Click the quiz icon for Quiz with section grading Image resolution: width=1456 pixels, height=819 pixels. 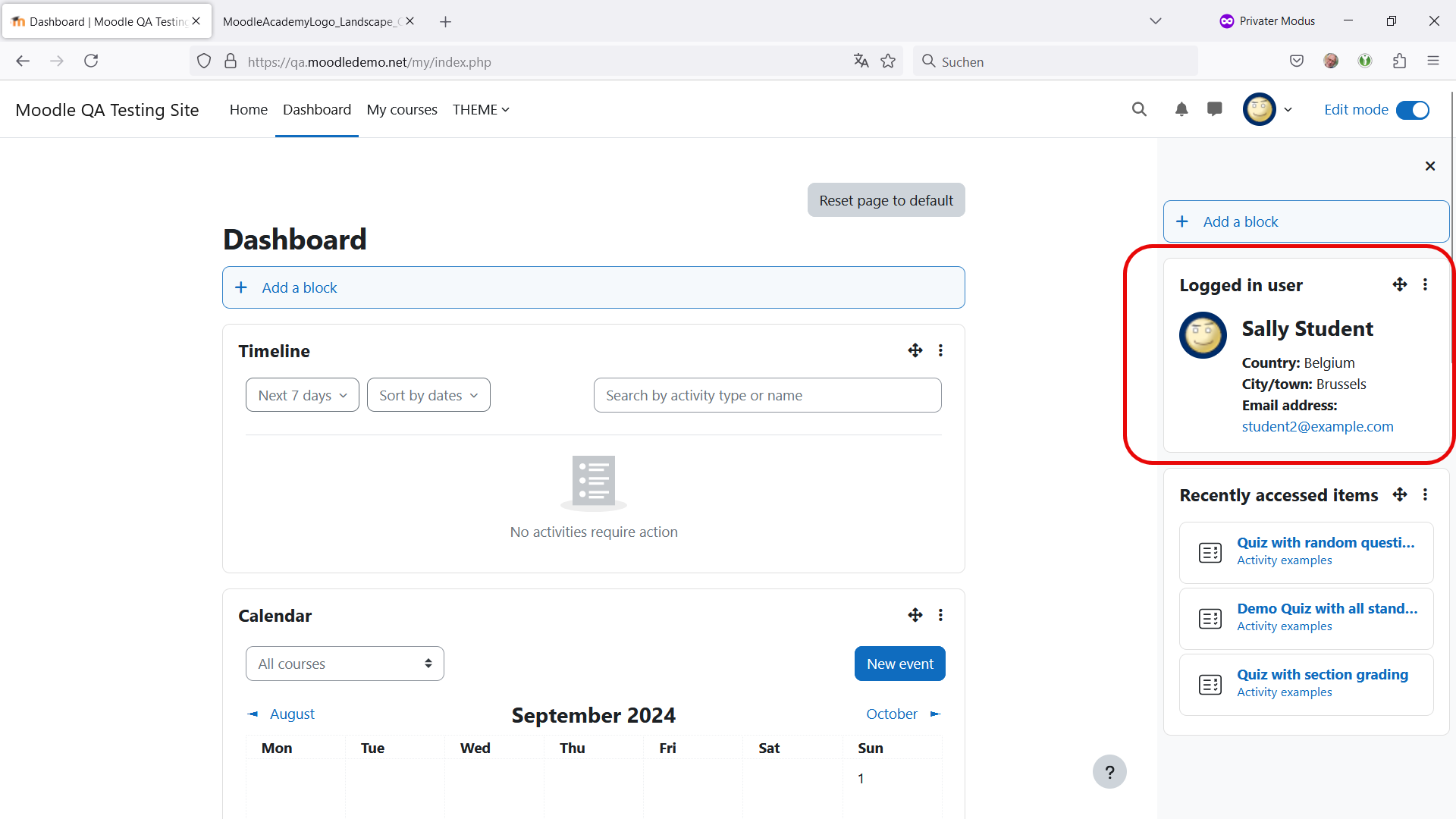click(x=1210, y=685)
